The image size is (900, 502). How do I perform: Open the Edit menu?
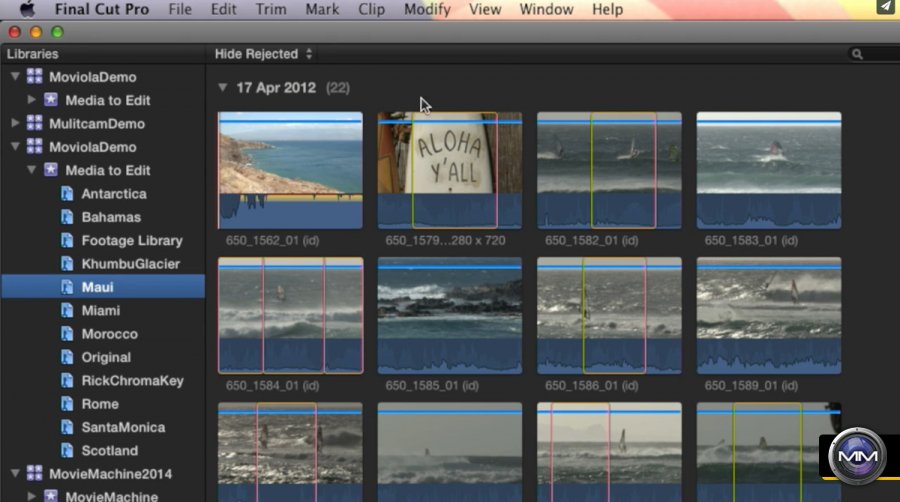click(x=223, y=9)
